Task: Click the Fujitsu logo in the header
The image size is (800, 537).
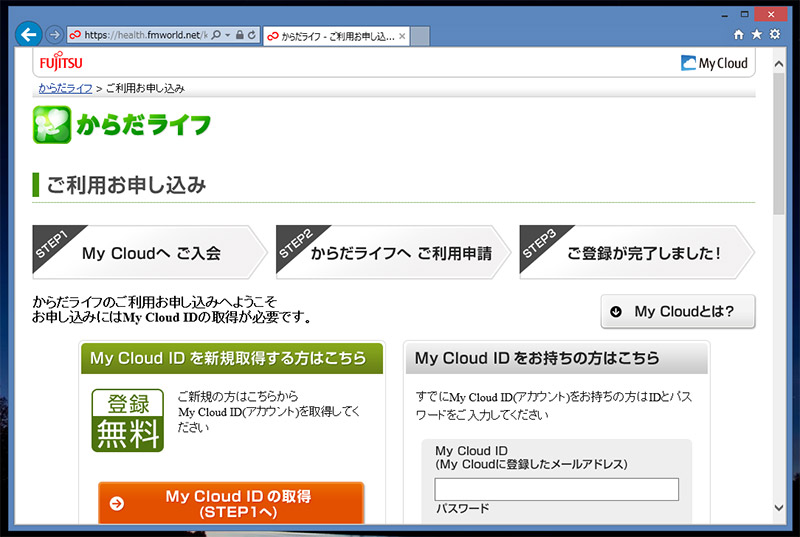Action: point(61,62)
